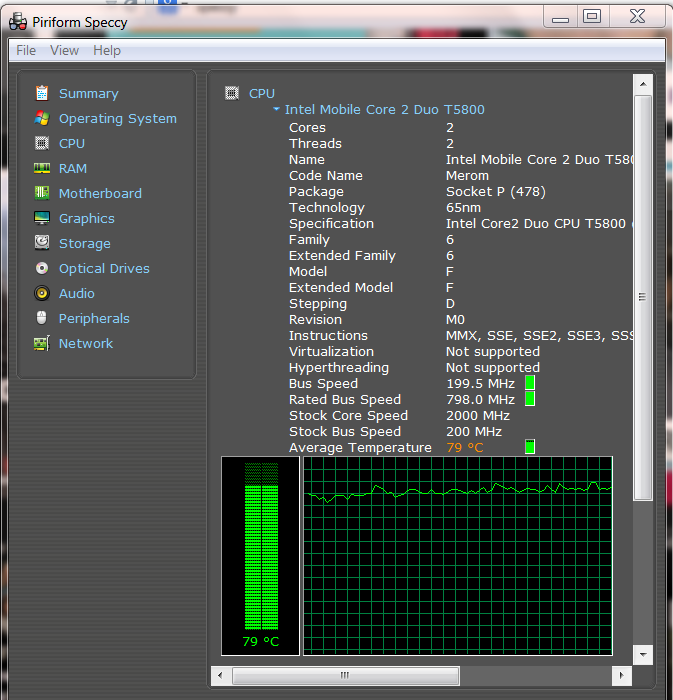Viewport: 673px width, 700px height.
Task: Click the Optical Drives disc icon
Action: tap(42, 268)
